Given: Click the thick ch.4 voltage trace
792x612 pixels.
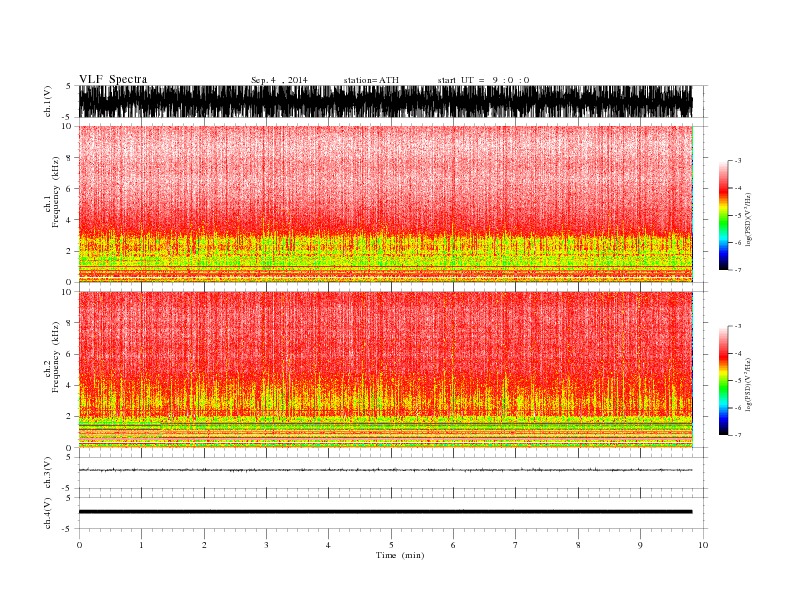Looking at the screenshot, I should pos(385,512).
